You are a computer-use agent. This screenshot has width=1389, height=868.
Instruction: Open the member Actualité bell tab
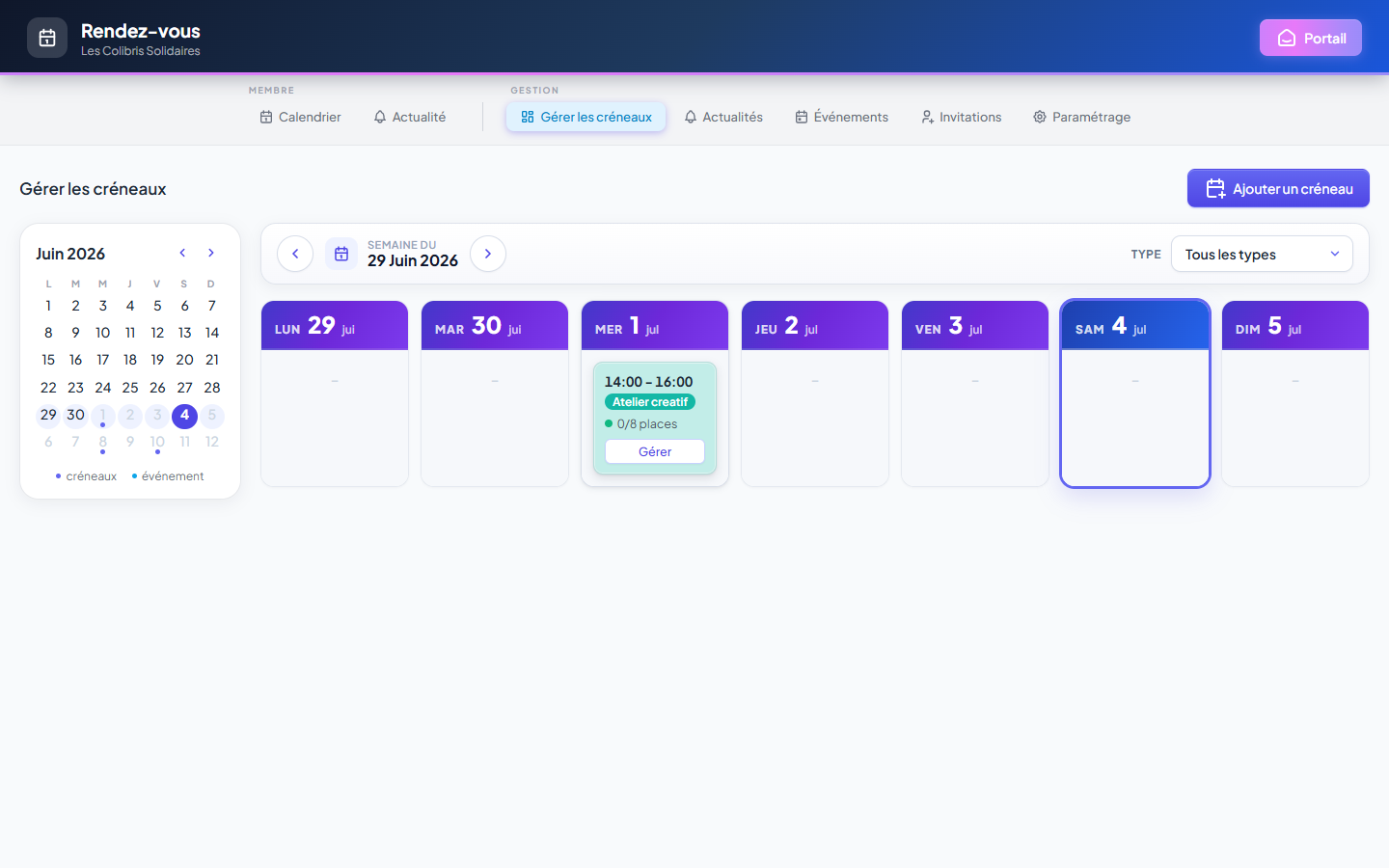pos(410,117)
